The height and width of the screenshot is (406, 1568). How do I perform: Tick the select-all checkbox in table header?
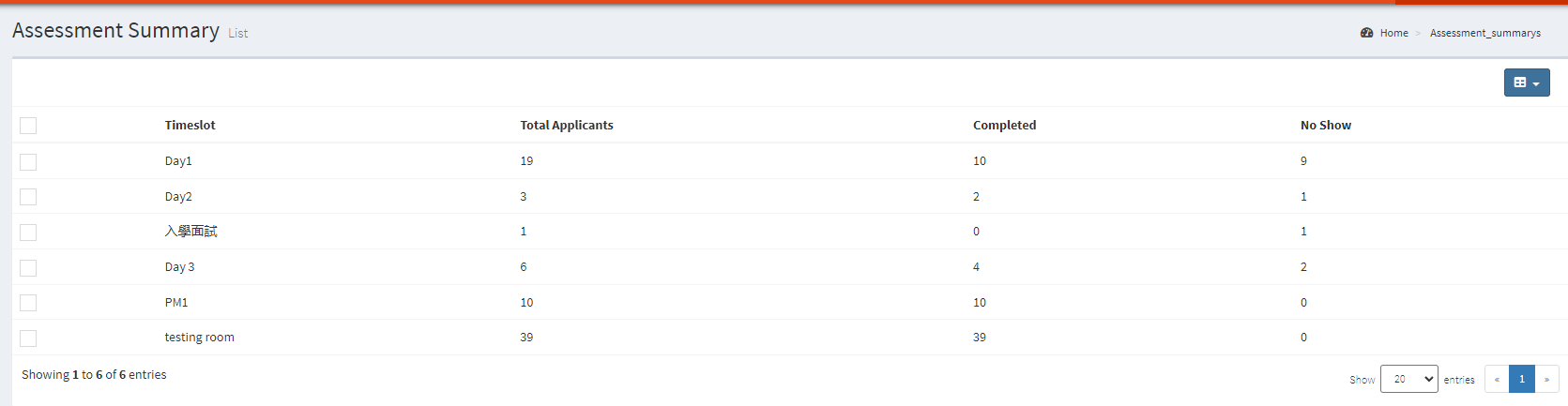[28, 126]
